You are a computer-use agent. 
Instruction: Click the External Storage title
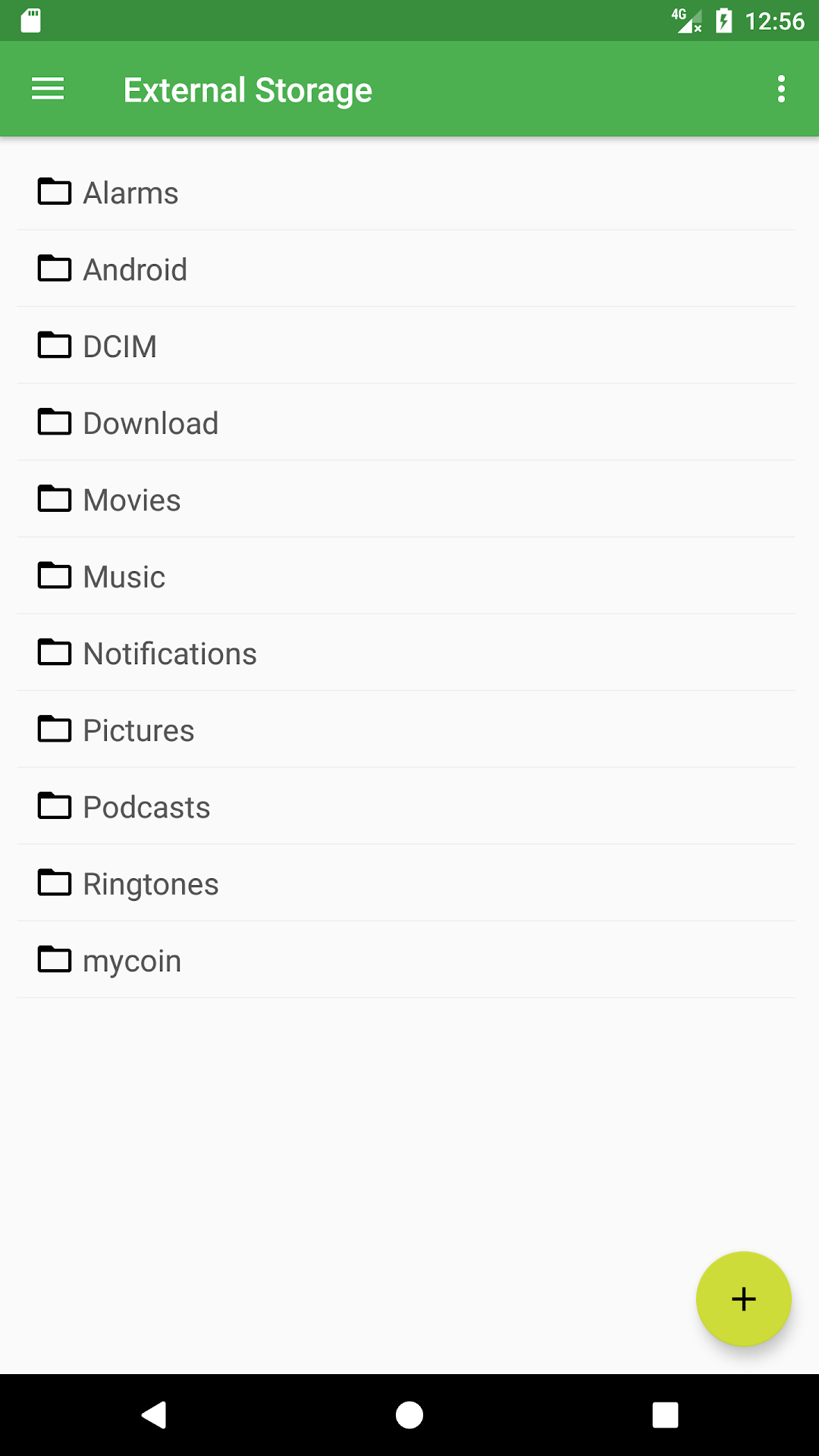tap(248, 90)
